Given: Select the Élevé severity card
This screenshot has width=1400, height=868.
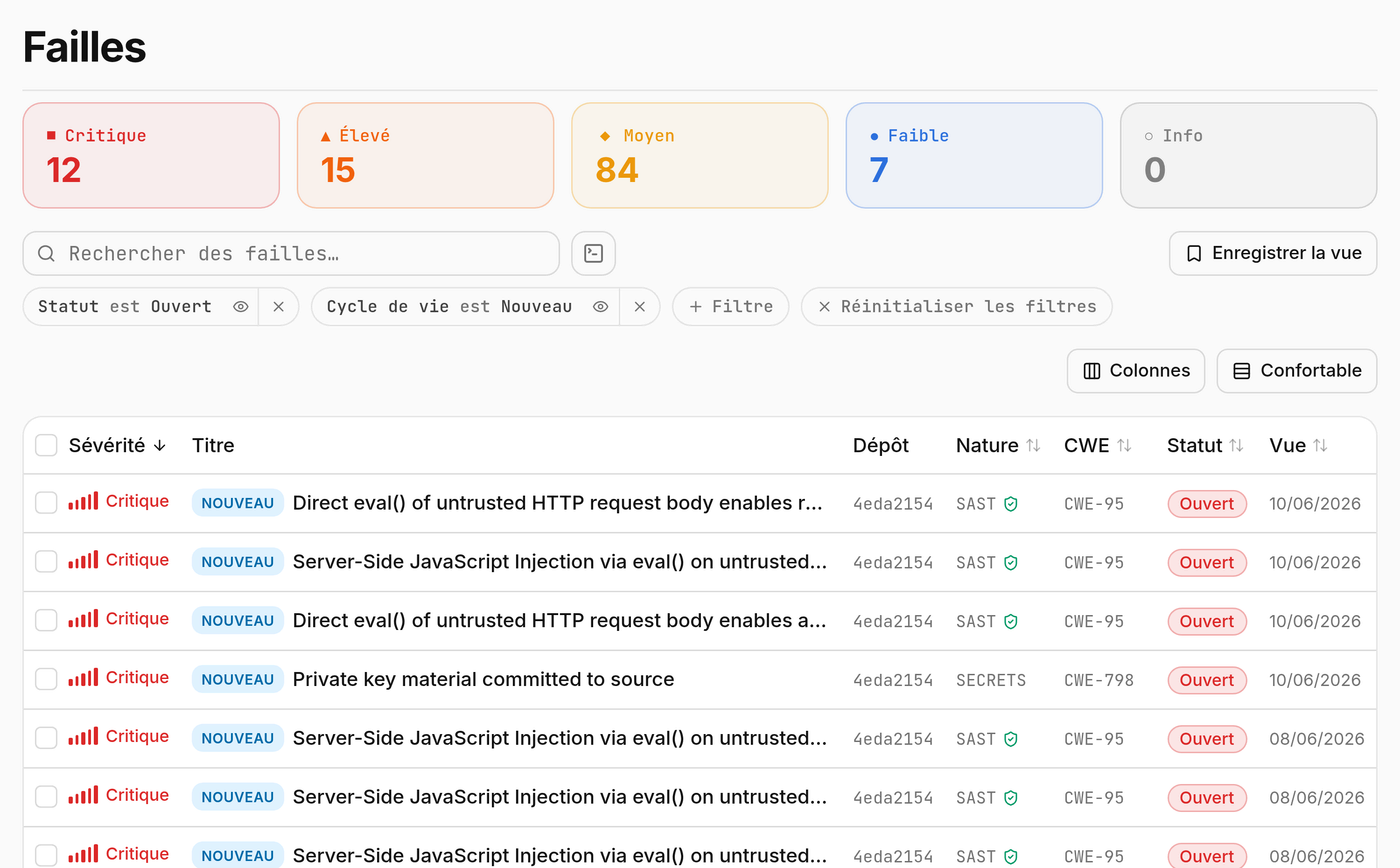Looking at the screenshot, I should coord(425,155).
